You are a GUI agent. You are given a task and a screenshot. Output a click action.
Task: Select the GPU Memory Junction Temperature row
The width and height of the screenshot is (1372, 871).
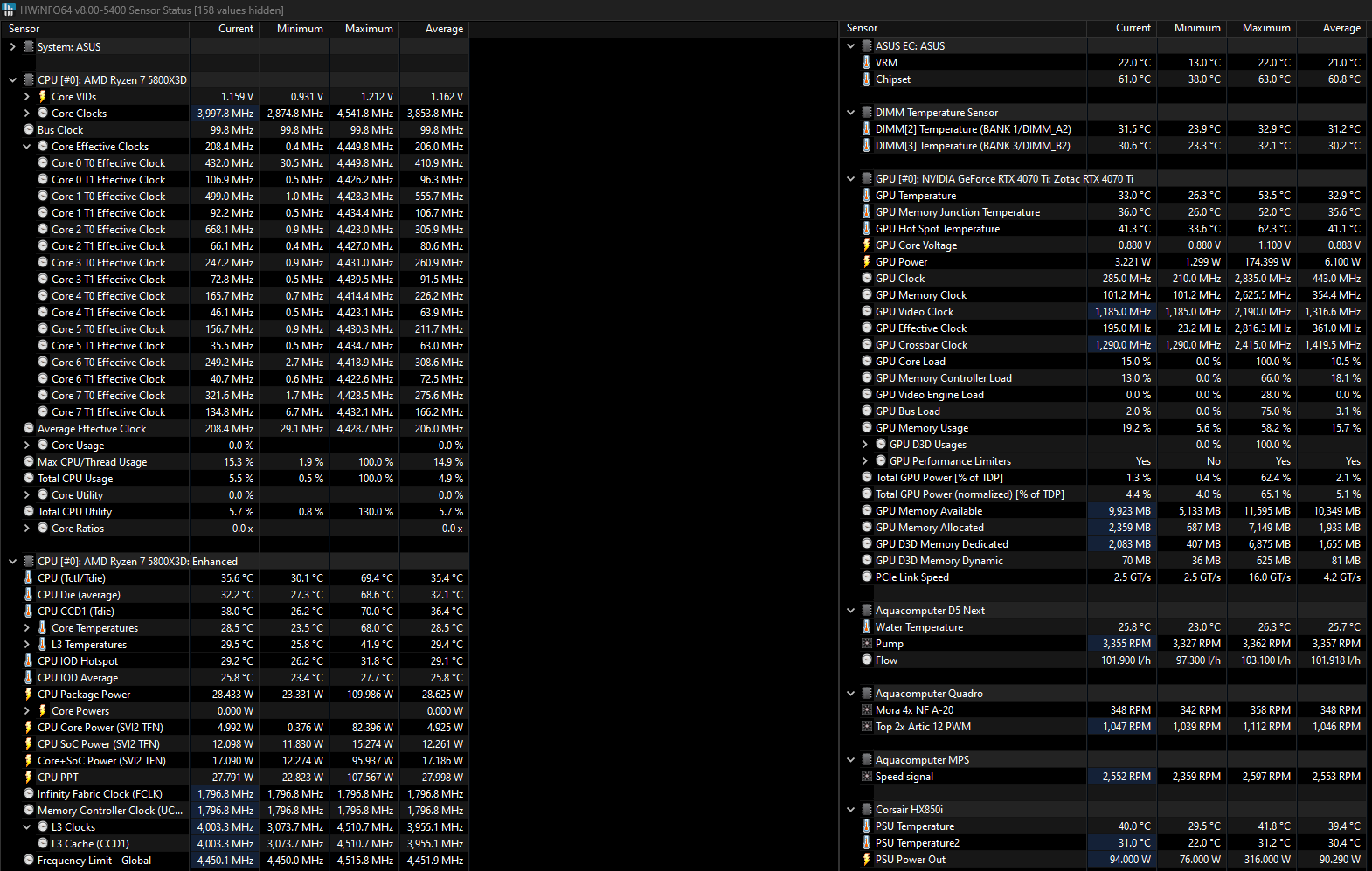1102,211
